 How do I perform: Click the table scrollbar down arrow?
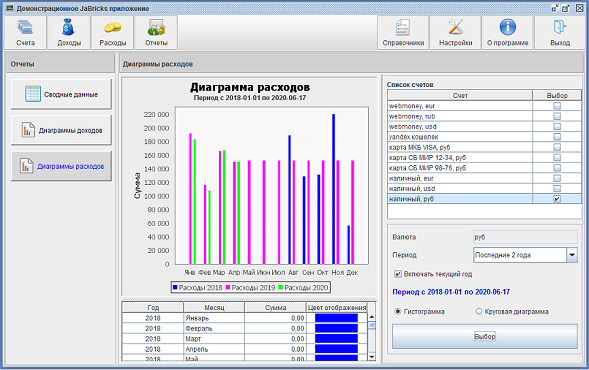point(372,356)
